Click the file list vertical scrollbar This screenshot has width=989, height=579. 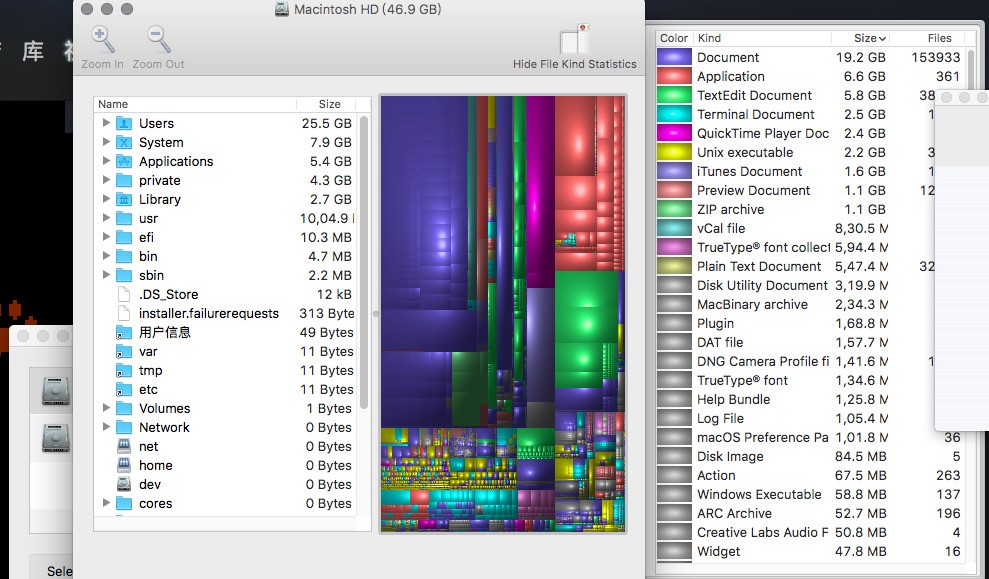(x=364, y=262)
